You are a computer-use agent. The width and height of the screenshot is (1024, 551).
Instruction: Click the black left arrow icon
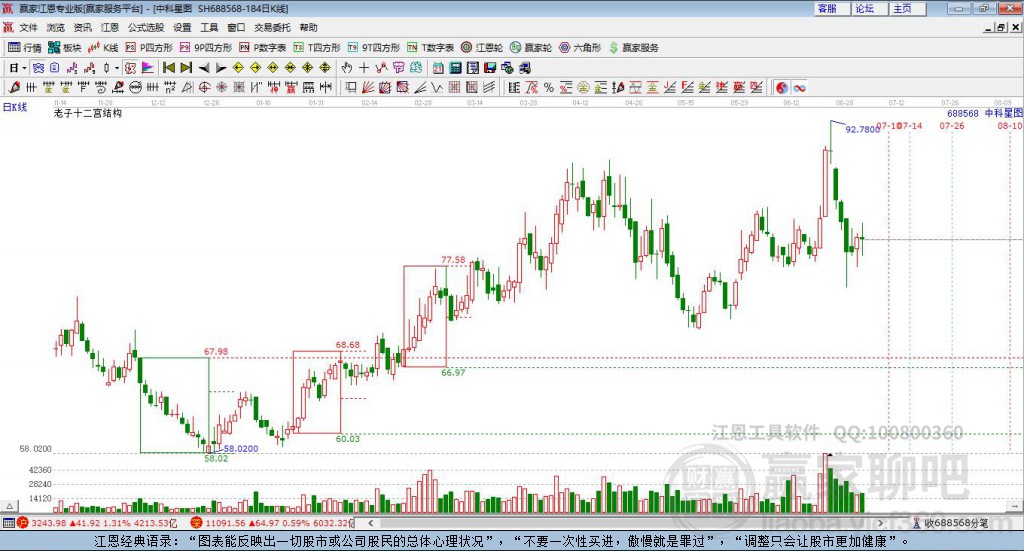click(x=204, y=68)
